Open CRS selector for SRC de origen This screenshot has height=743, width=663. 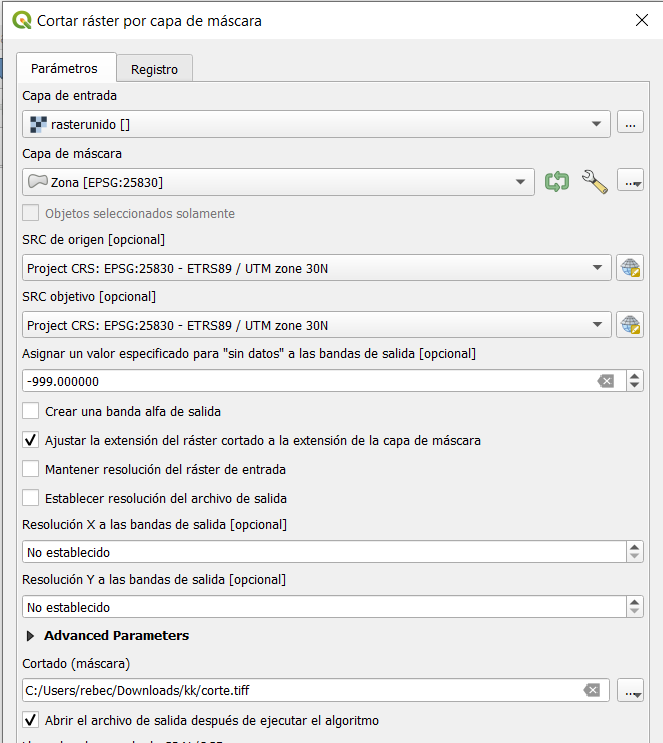click(630, 267)
